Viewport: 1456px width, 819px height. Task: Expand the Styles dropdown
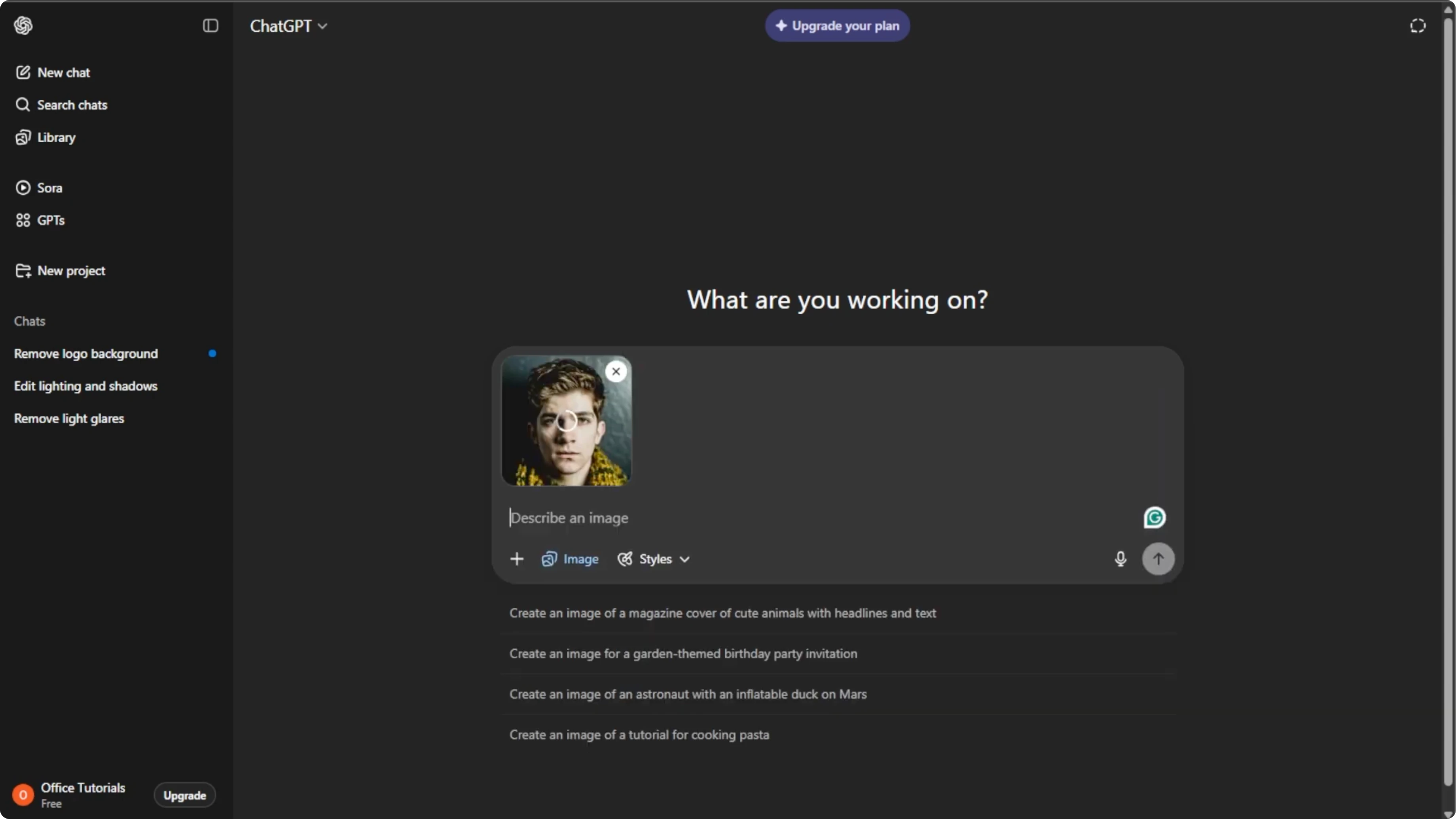coord(653,559)
